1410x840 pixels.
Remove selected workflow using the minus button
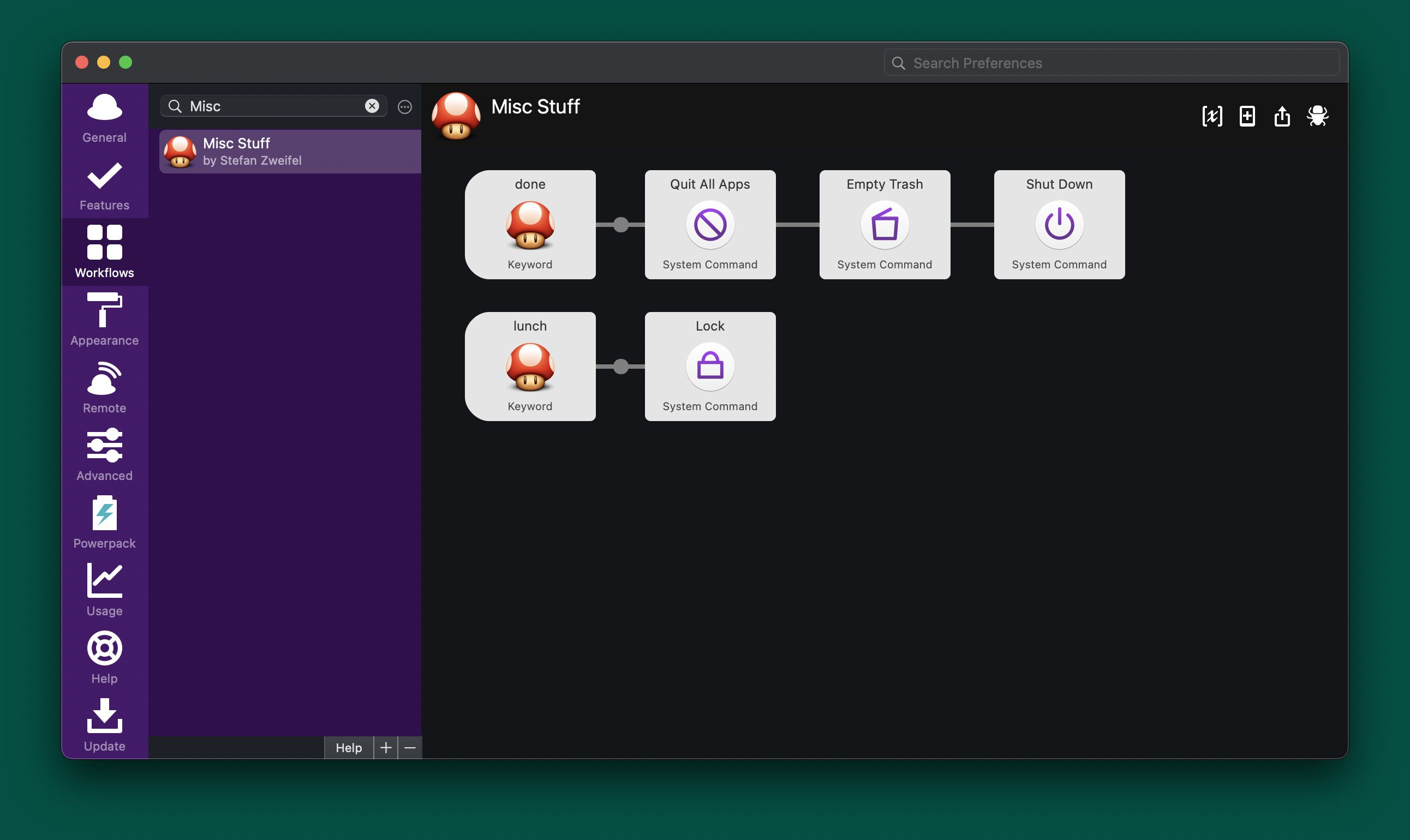(x=410, y=747)
